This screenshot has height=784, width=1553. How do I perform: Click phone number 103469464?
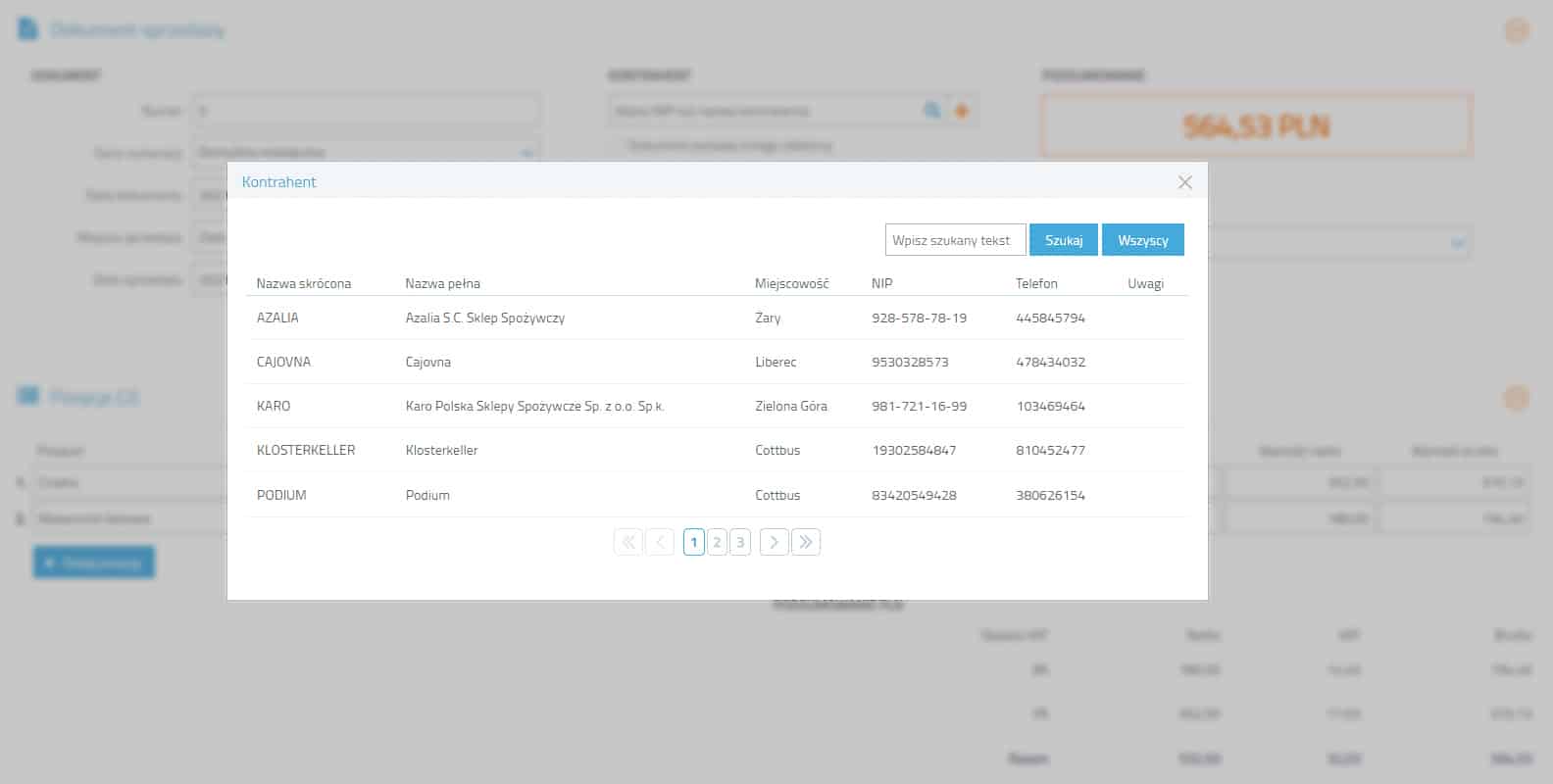(1051, 406)
